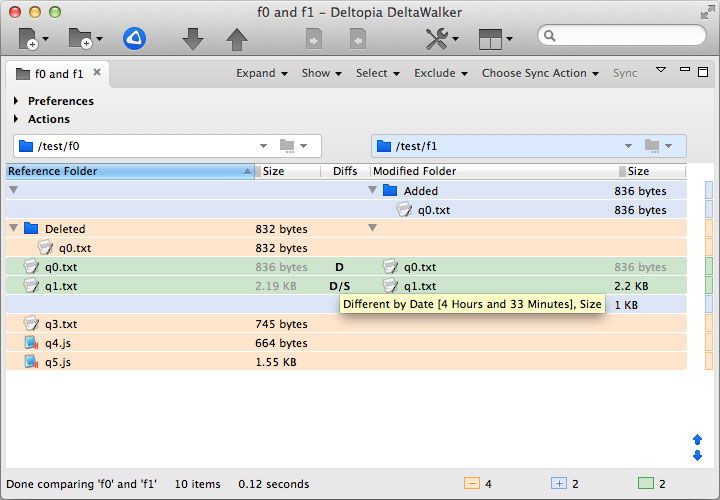Click the green changed items count swatch
Screen dimensions: 720x500
[x=646, y=483]
